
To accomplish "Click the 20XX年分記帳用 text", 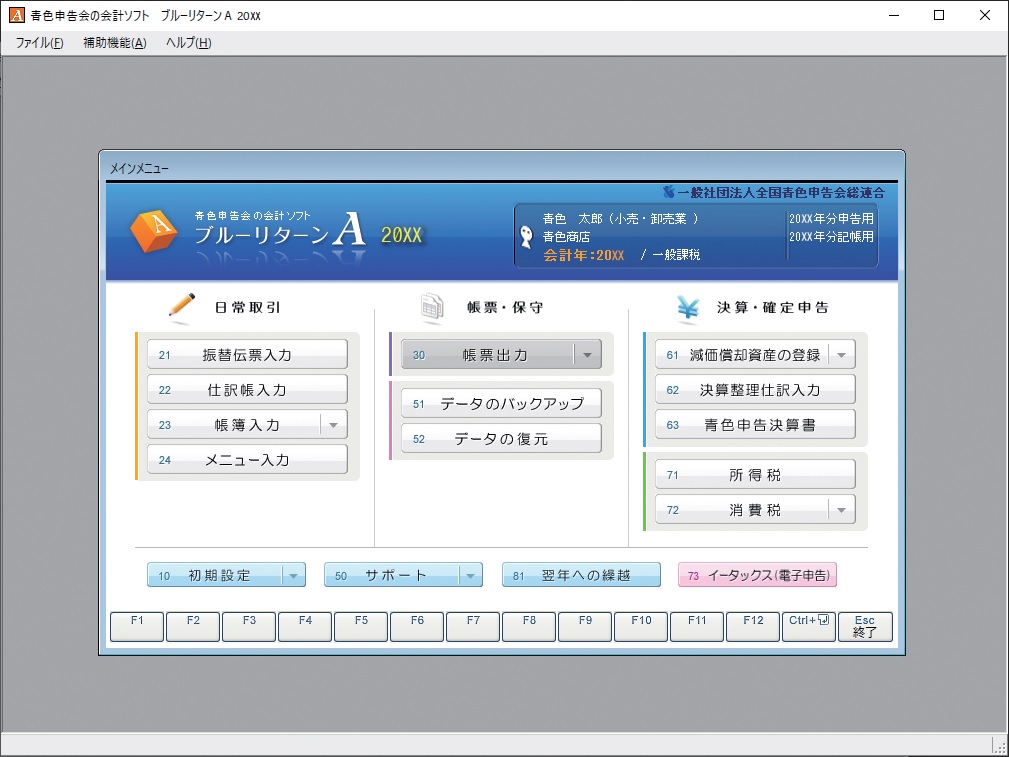I will [831, 237].
